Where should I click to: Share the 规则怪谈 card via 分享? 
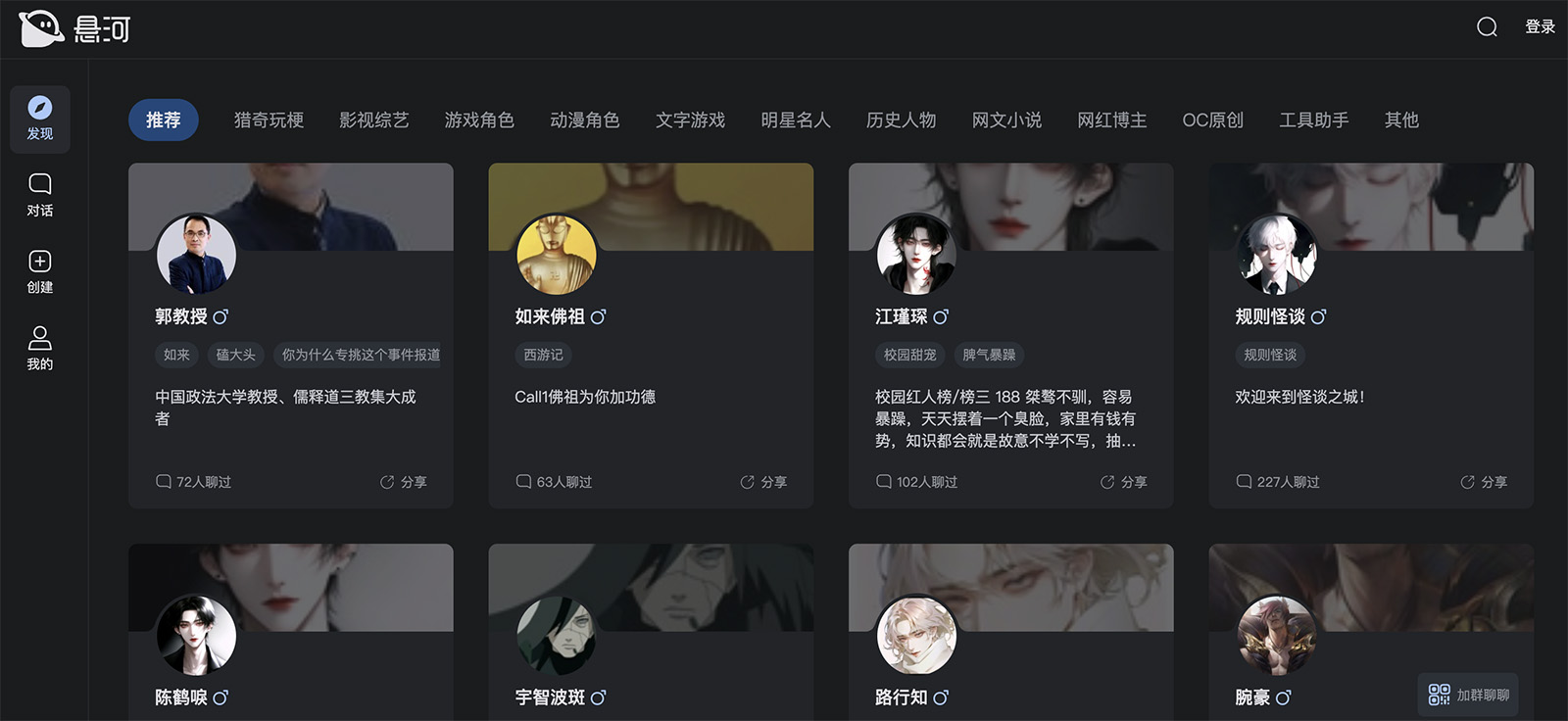(1484, 482)
